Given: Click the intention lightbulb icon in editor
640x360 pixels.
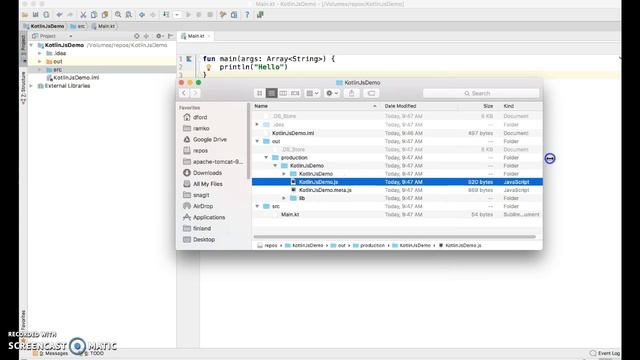Looking at the screenshot, I should coord(208,67).
